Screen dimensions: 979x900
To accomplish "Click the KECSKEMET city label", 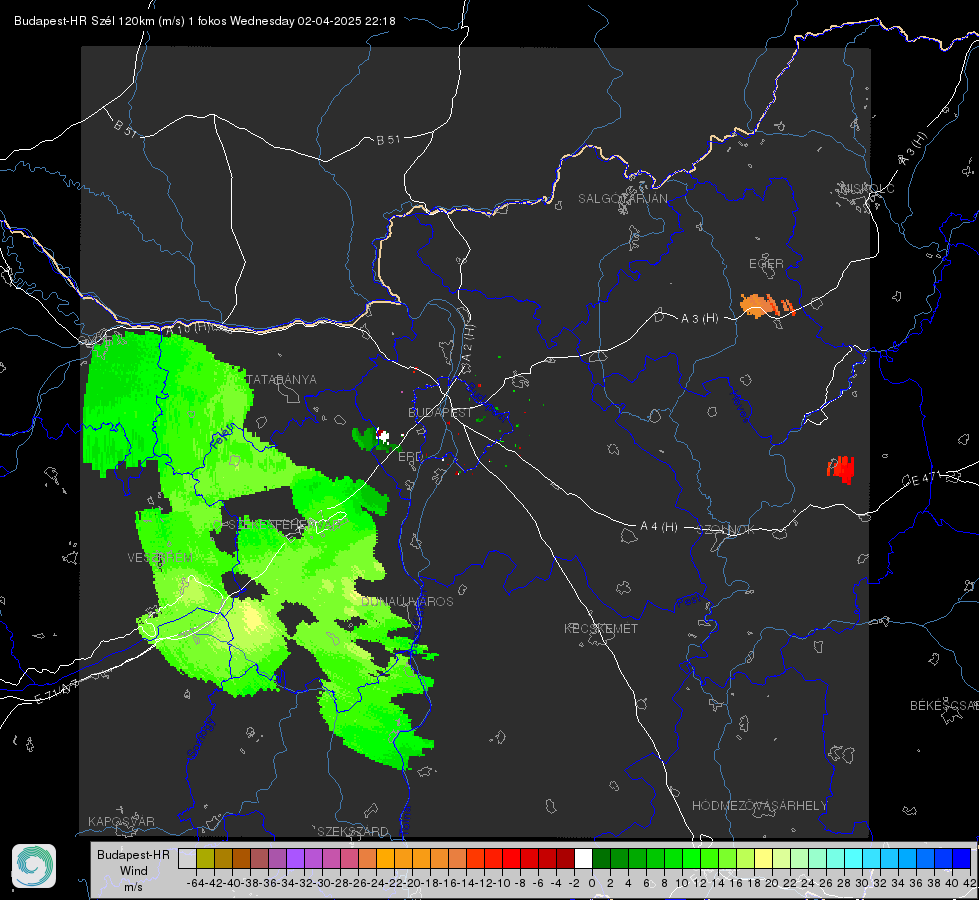I will point(601,628).
